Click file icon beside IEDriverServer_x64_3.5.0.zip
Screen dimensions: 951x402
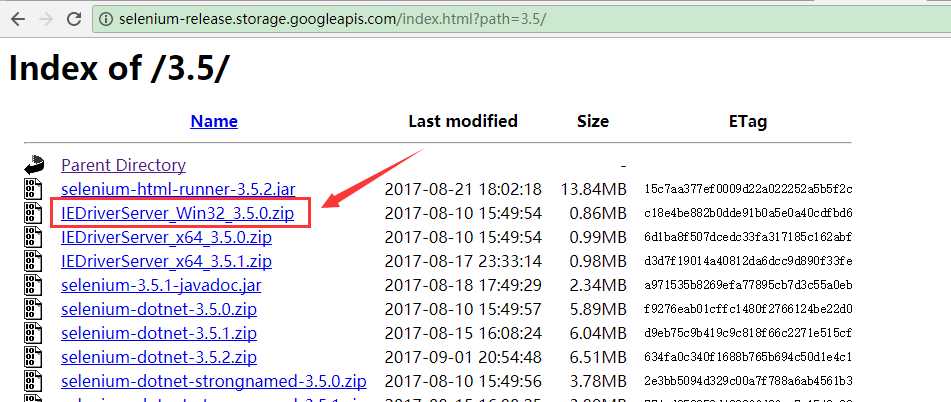pos(33,238)
